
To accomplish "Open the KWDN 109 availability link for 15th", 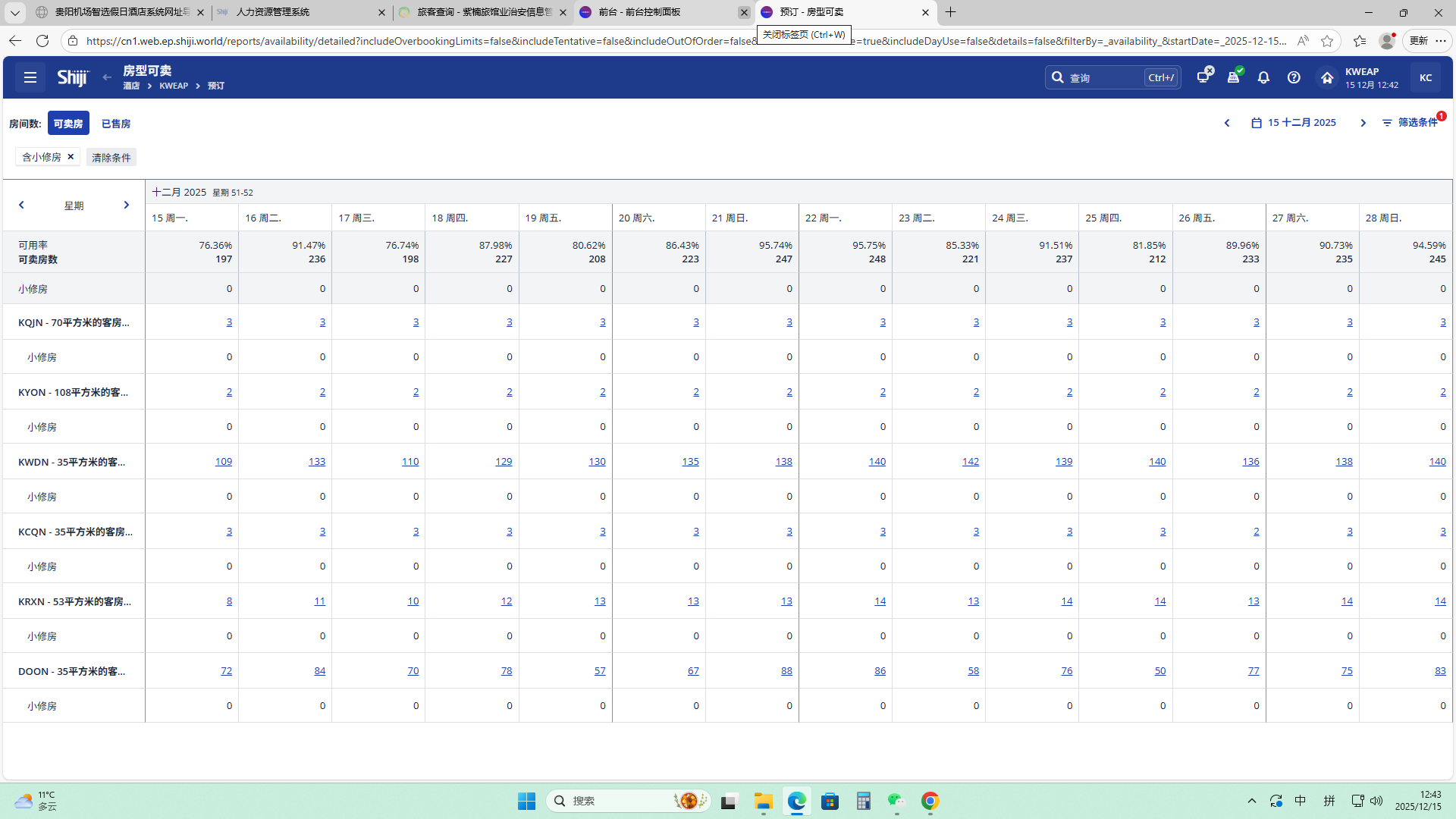I will pyautogui.click(x=224, y=462).
